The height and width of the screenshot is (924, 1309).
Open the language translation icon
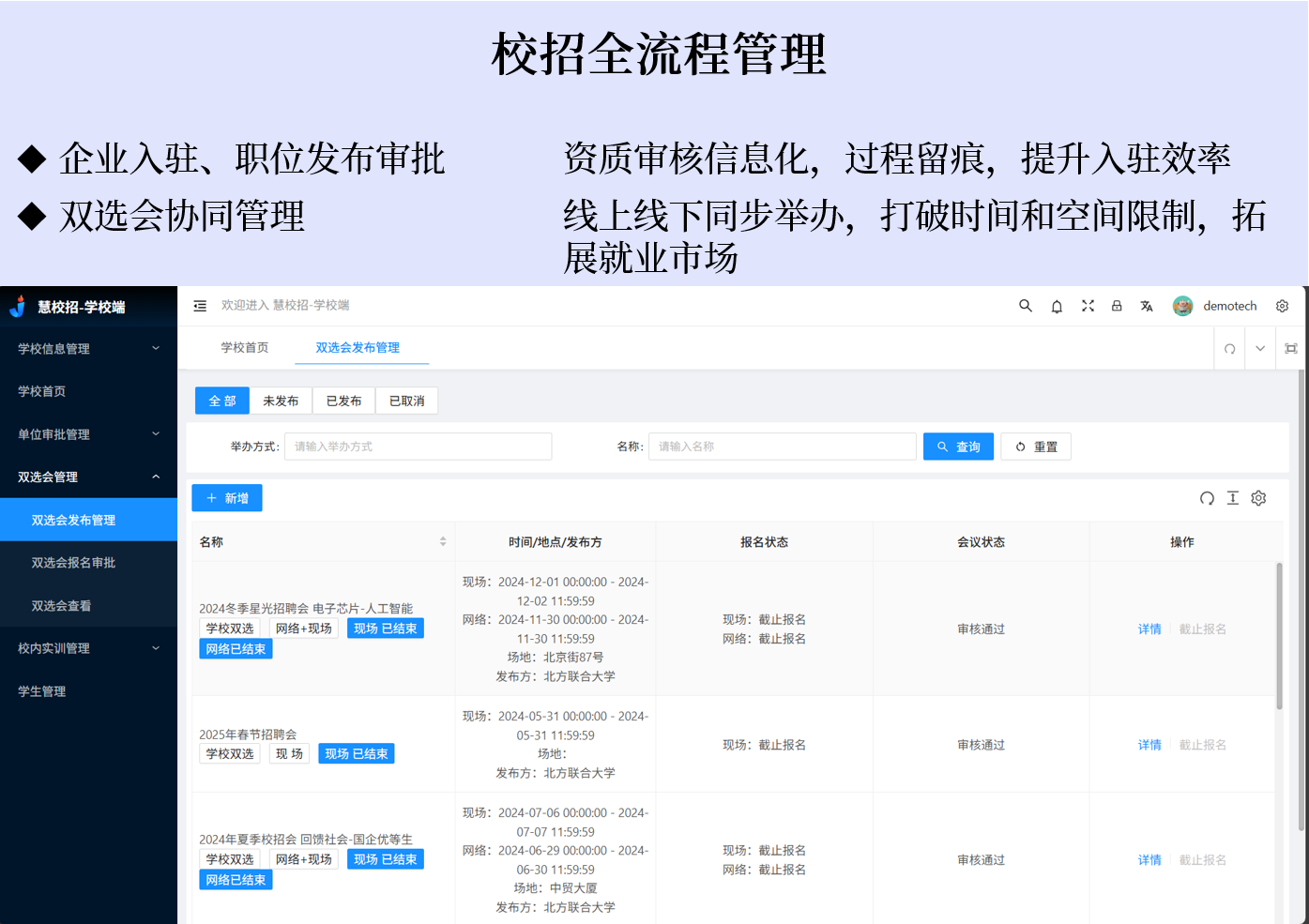point(1147,306)
